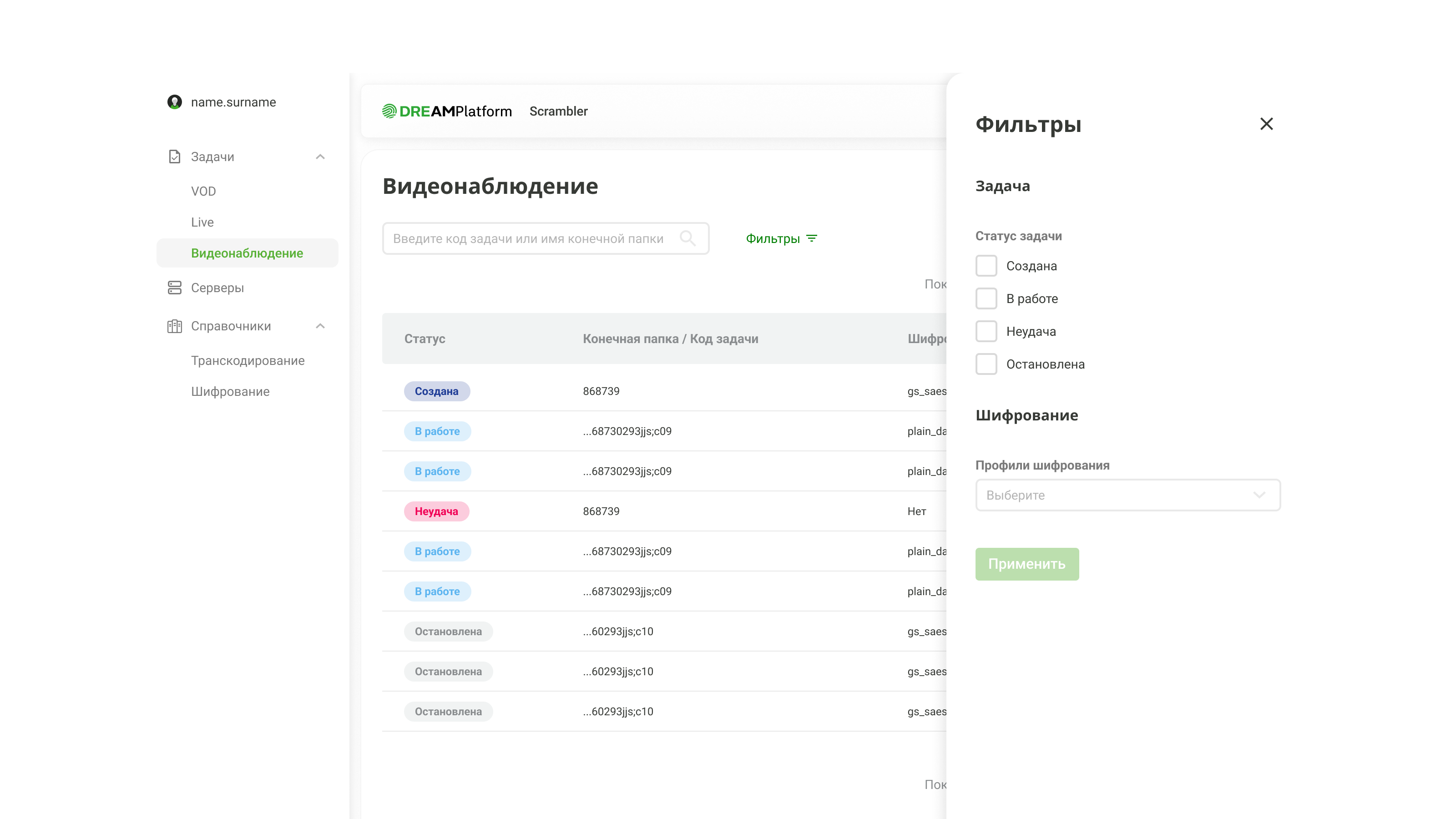
Task: Click the Scrambler header label
Action: (558, 111)
